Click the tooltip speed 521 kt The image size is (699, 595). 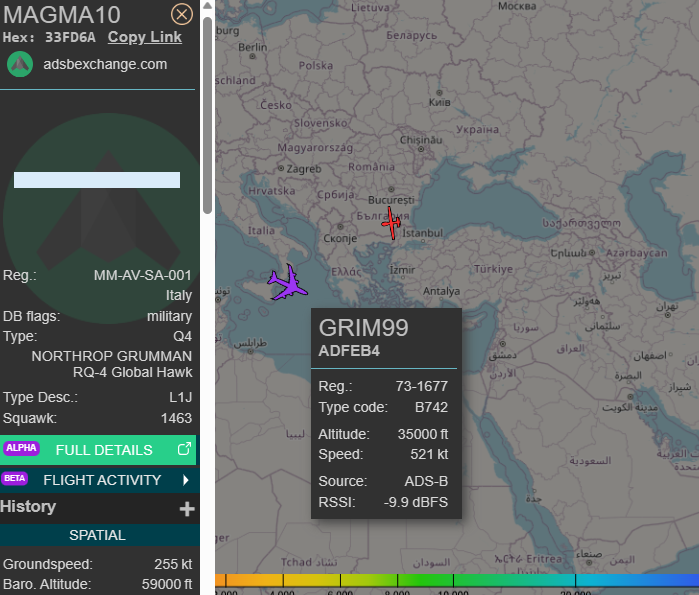click(429, 454)
